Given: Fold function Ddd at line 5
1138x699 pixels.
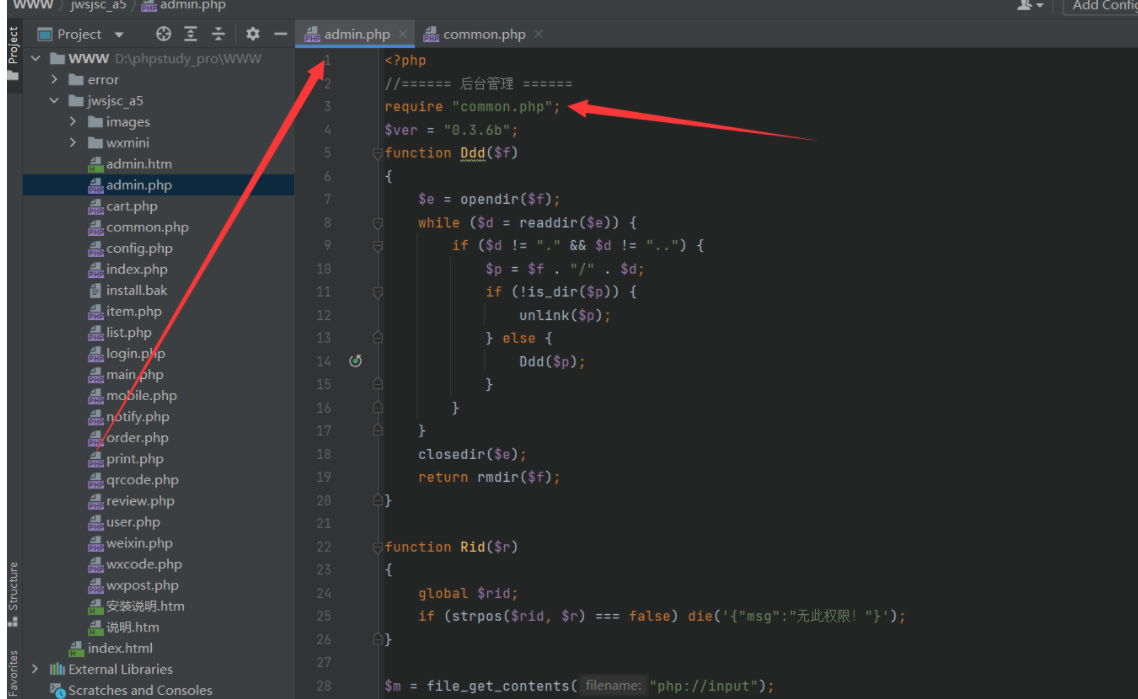Looking at the screenshot, I should 377,153.
